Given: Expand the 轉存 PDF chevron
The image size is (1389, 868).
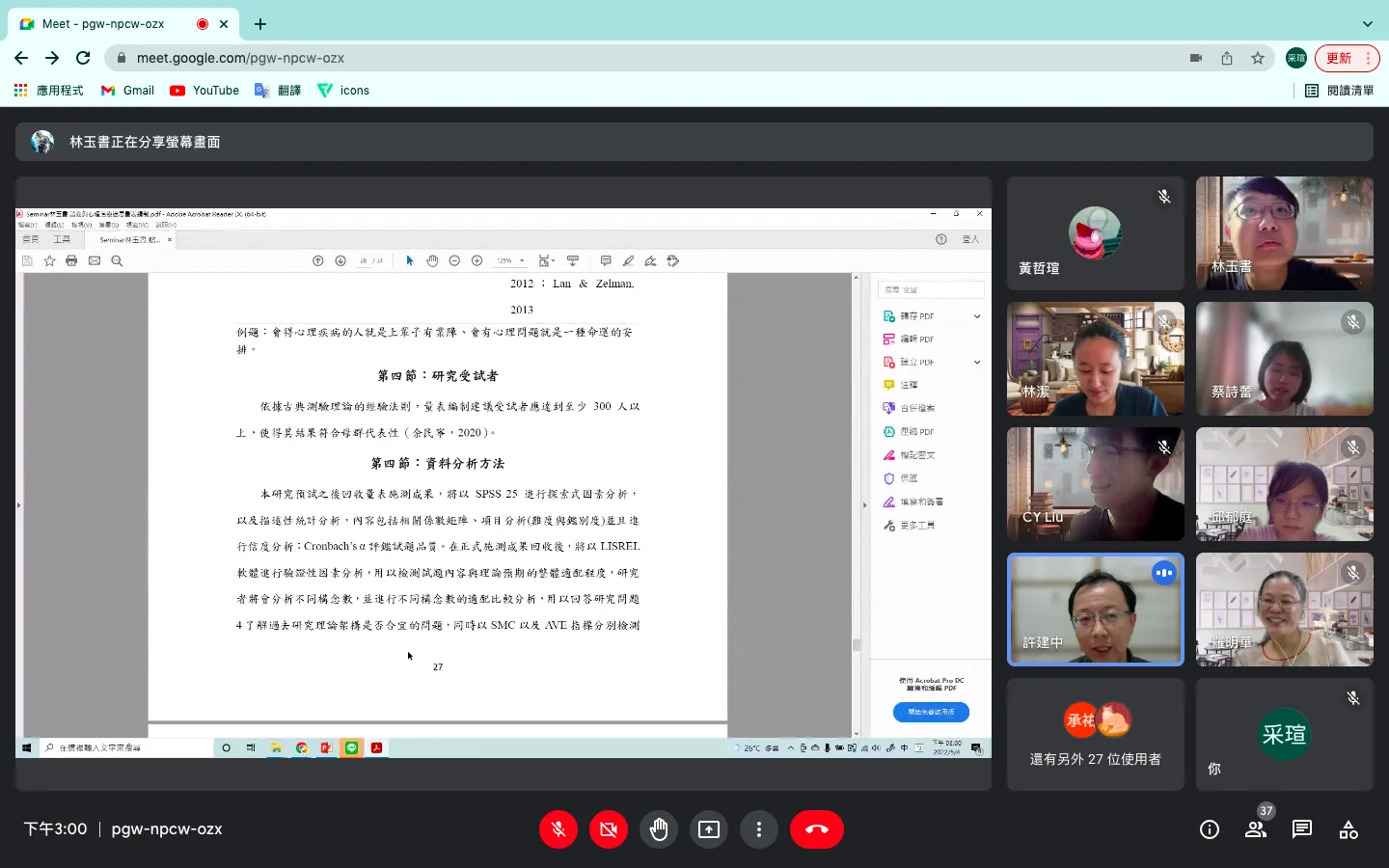Looking at the screenshot, I should pyautogui.click(x=977, y=316).
